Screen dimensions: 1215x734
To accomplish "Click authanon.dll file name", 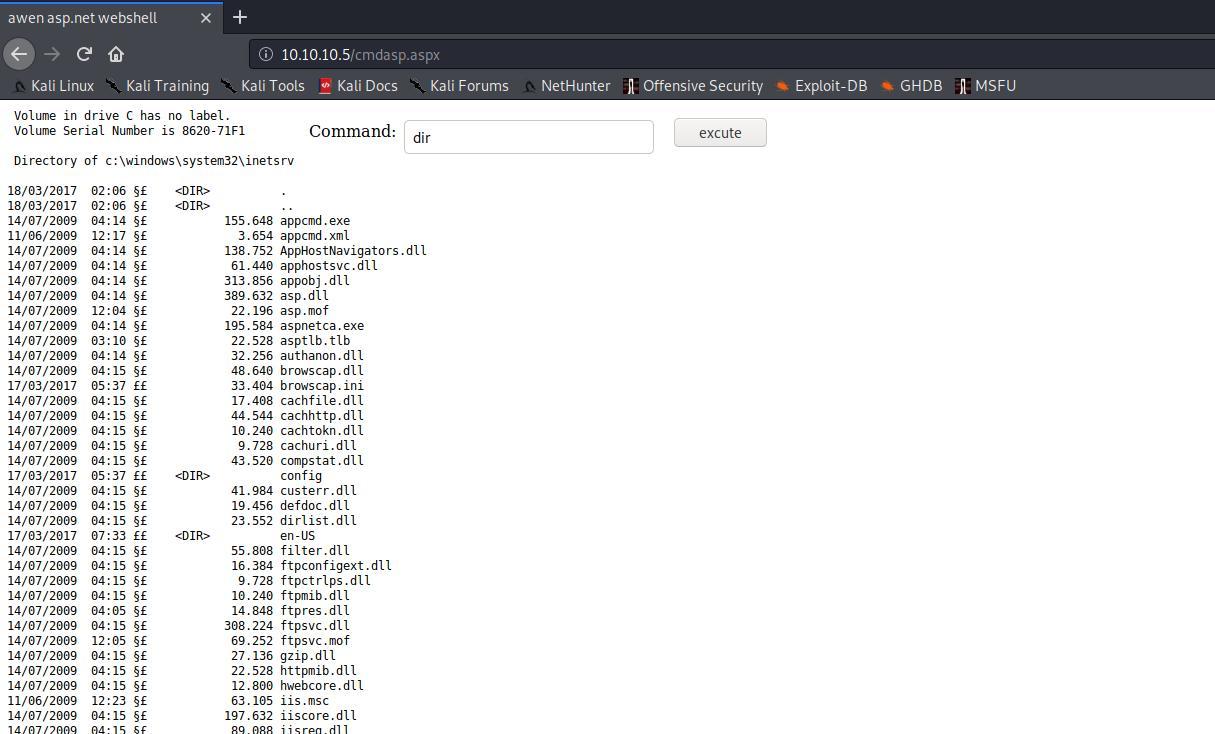I will click(322, 356).
